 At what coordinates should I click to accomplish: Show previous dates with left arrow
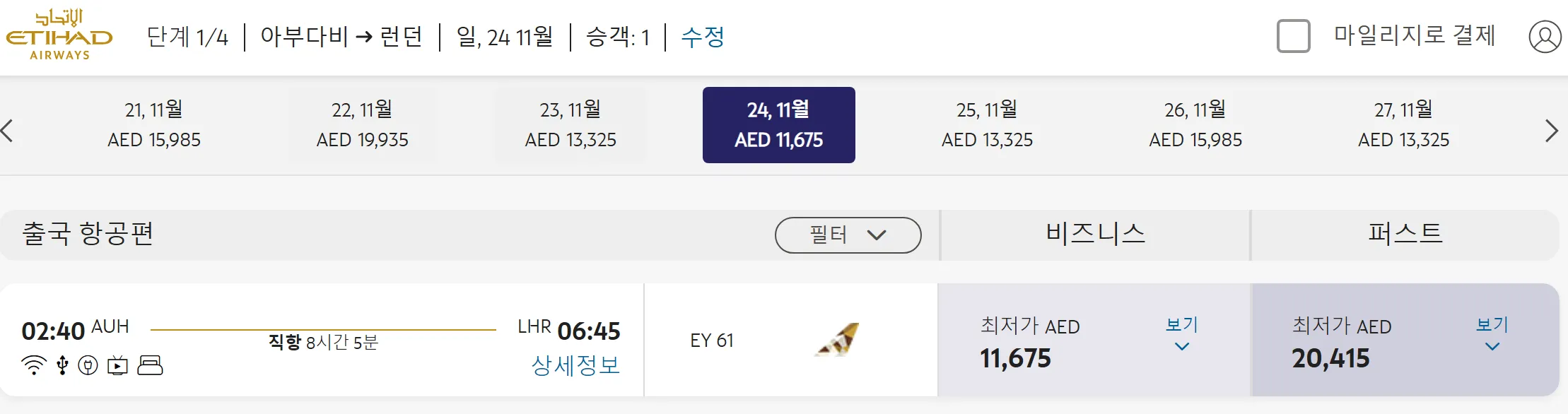(8, 131)
